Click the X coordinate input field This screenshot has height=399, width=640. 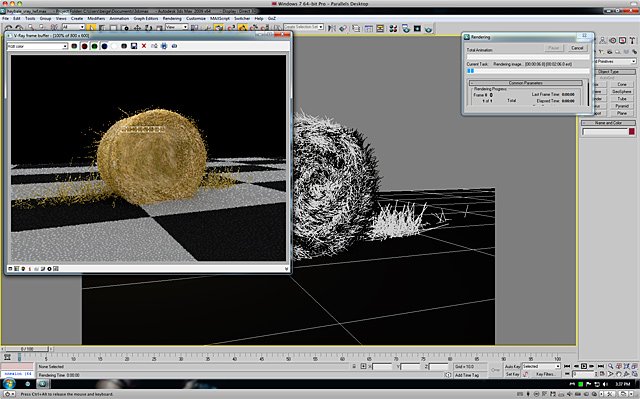(x=382, y=367)
